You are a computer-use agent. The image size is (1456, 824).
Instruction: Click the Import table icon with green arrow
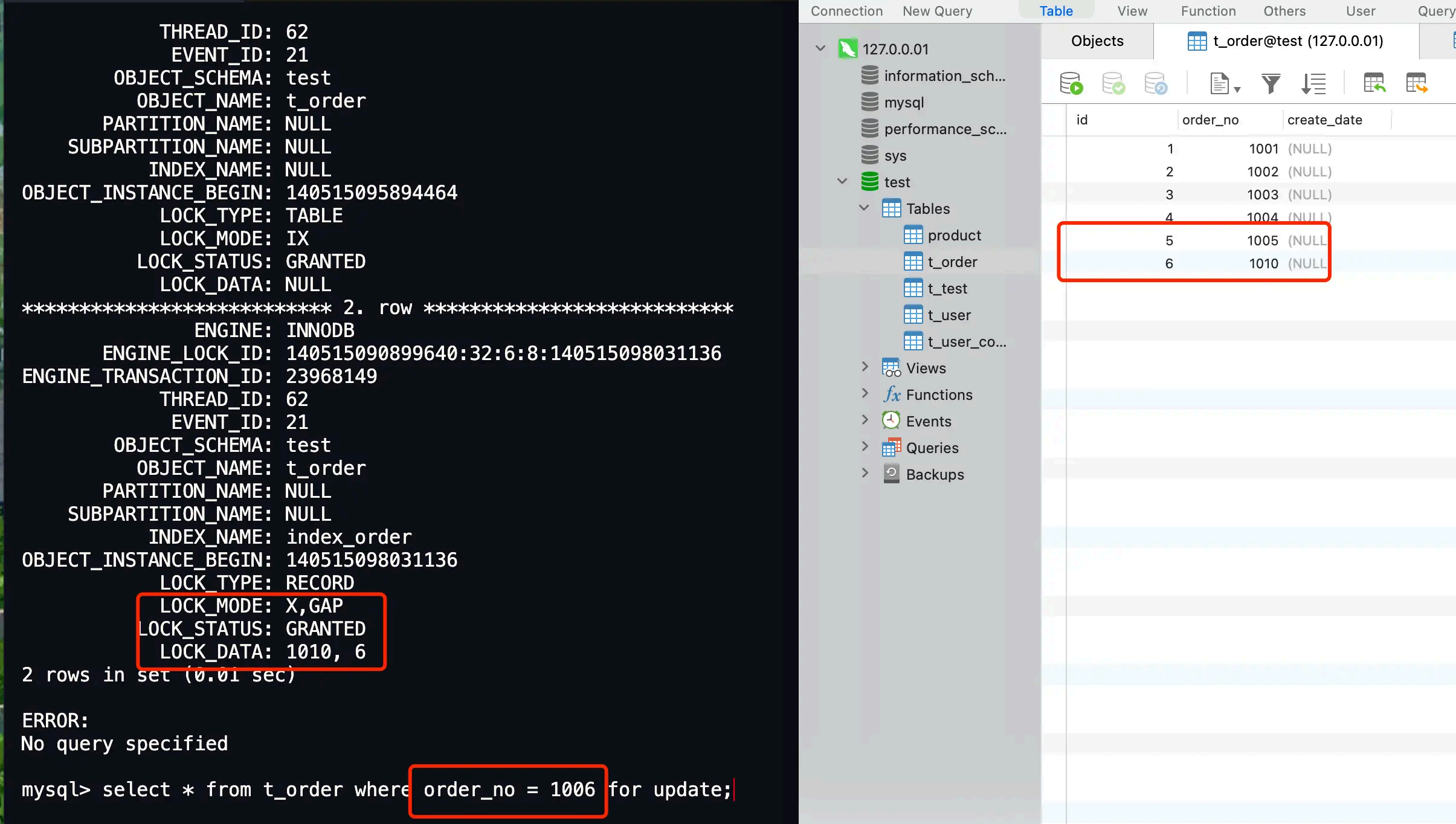click(1374, 83)
